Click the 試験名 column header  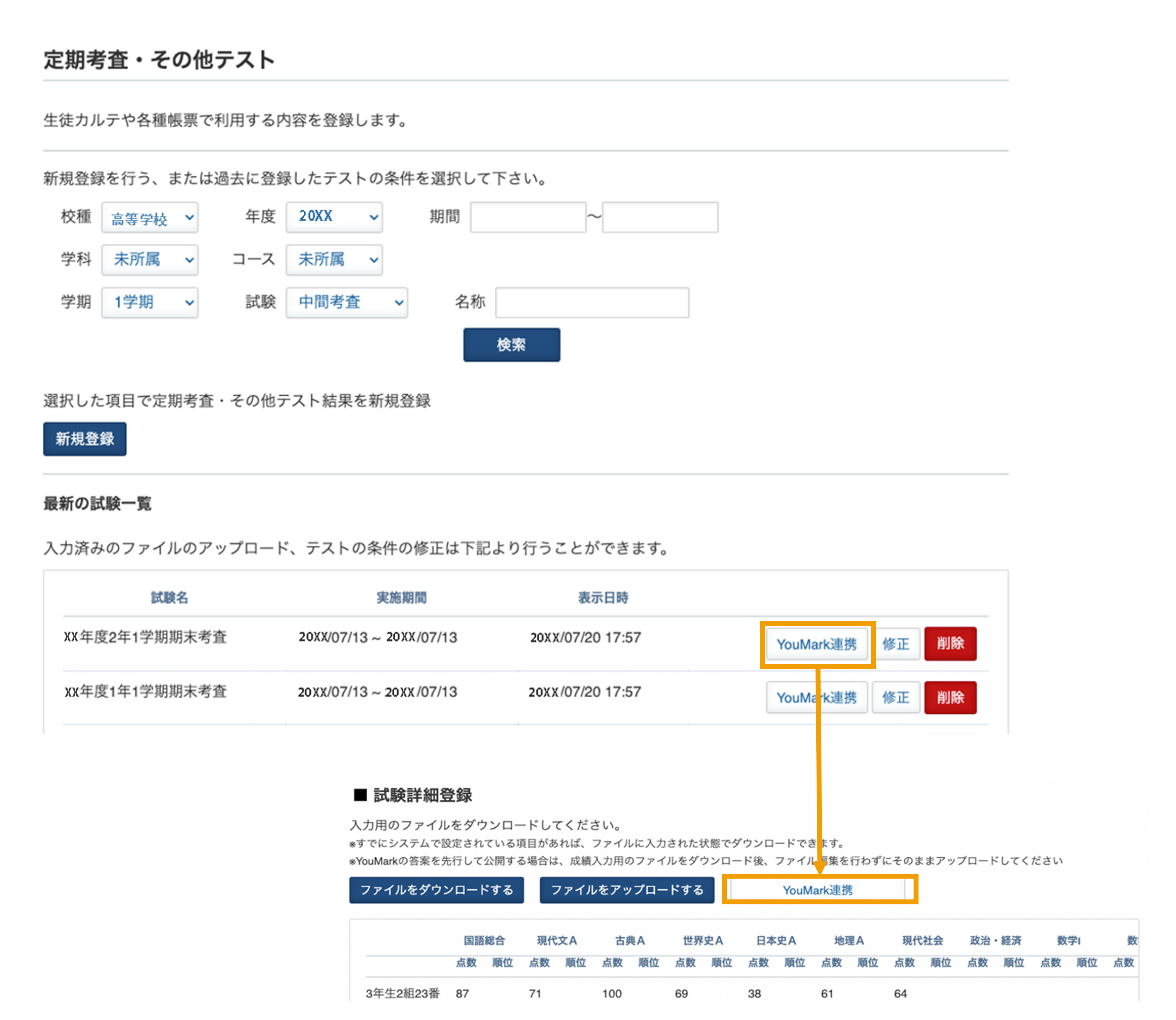click(170, 598)
